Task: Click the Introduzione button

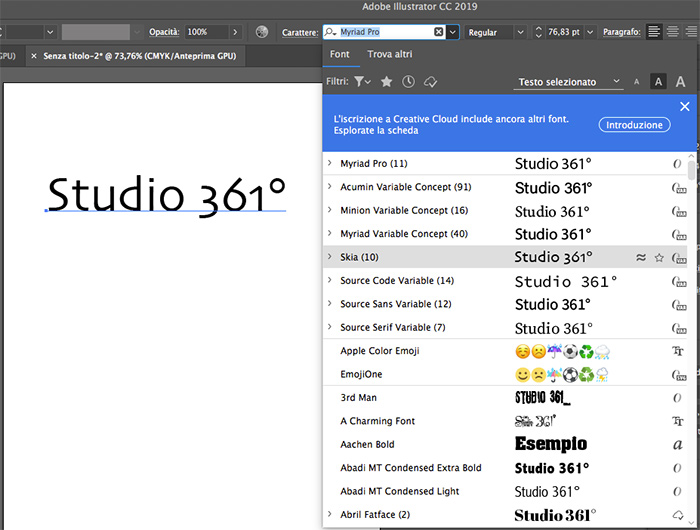Action: pyautogui.click(x=634, y=125)
